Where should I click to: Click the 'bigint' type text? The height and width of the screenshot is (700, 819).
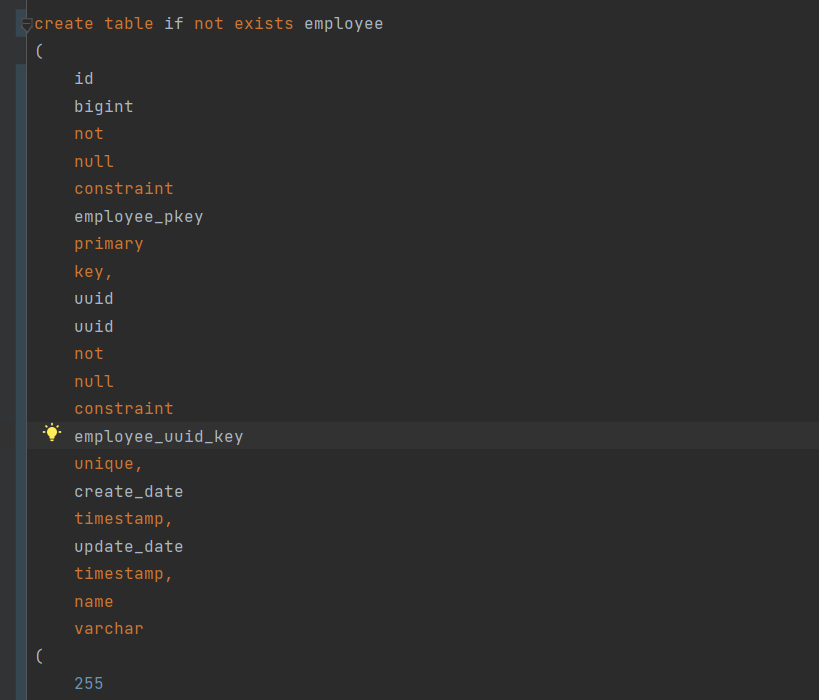tap(103, 107)
